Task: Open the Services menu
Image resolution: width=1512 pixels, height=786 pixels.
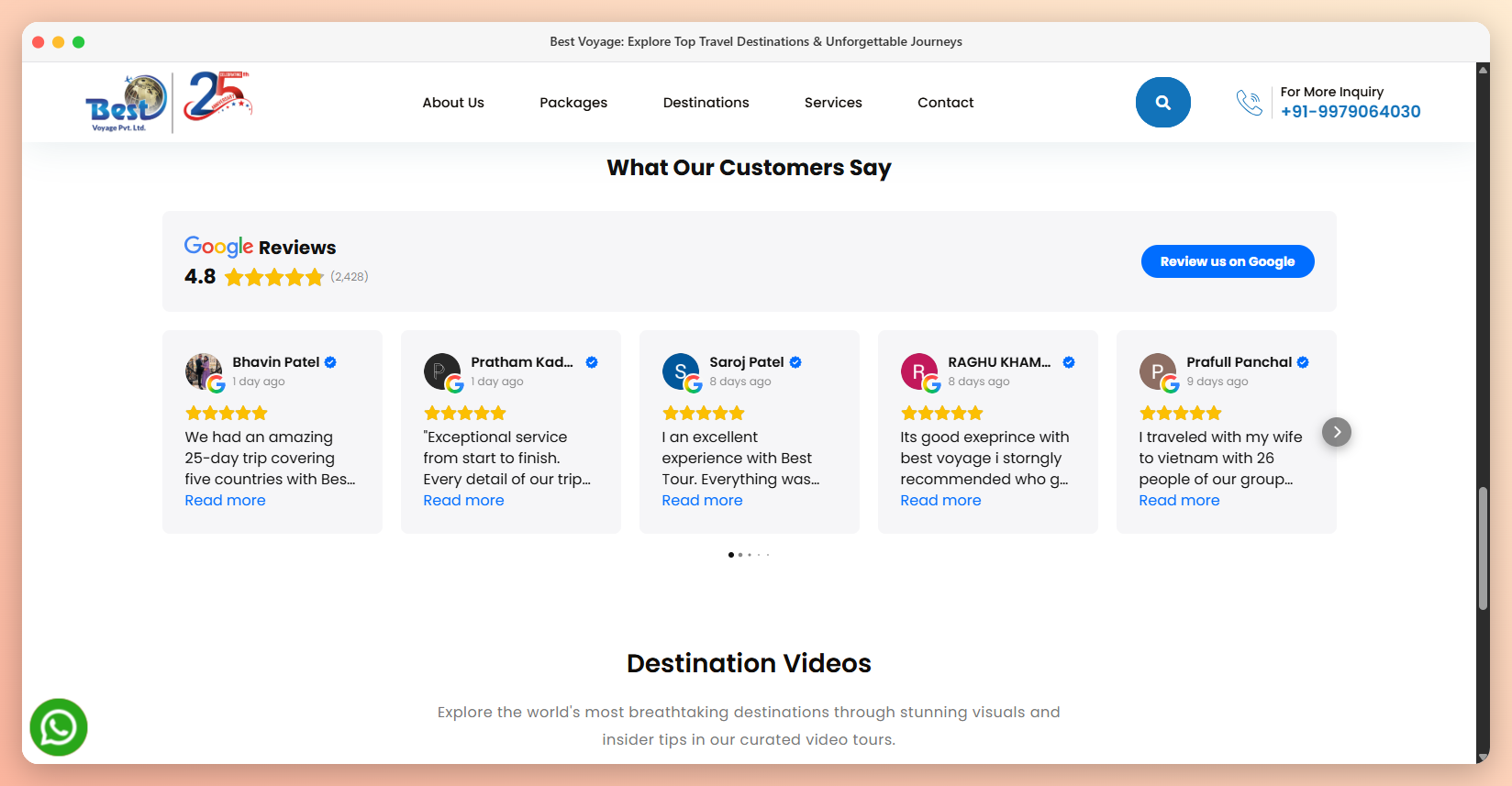Action: pyautogui.click(x=833, y=103)
